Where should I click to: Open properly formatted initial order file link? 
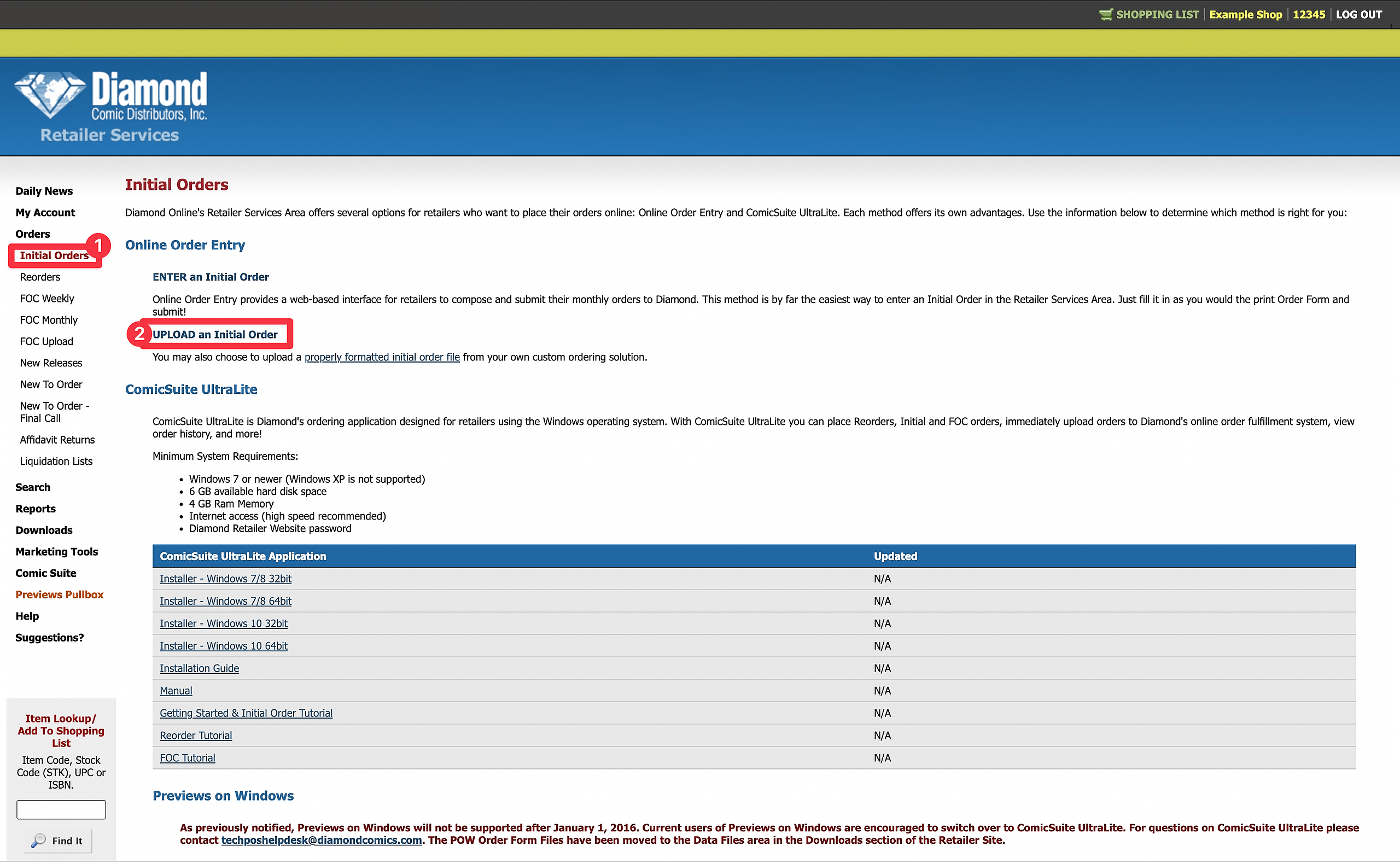click(382, 357)
